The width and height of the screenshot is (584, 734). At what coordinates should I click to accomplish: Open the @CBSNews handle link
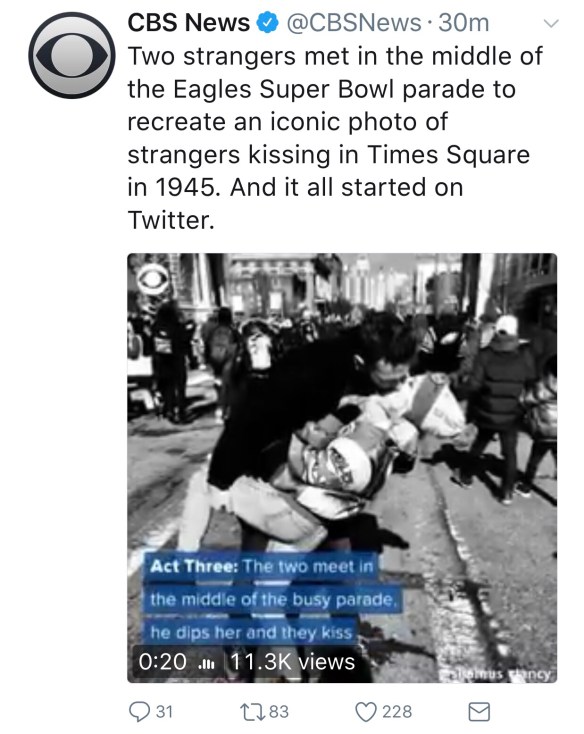(x=354, y=23)
